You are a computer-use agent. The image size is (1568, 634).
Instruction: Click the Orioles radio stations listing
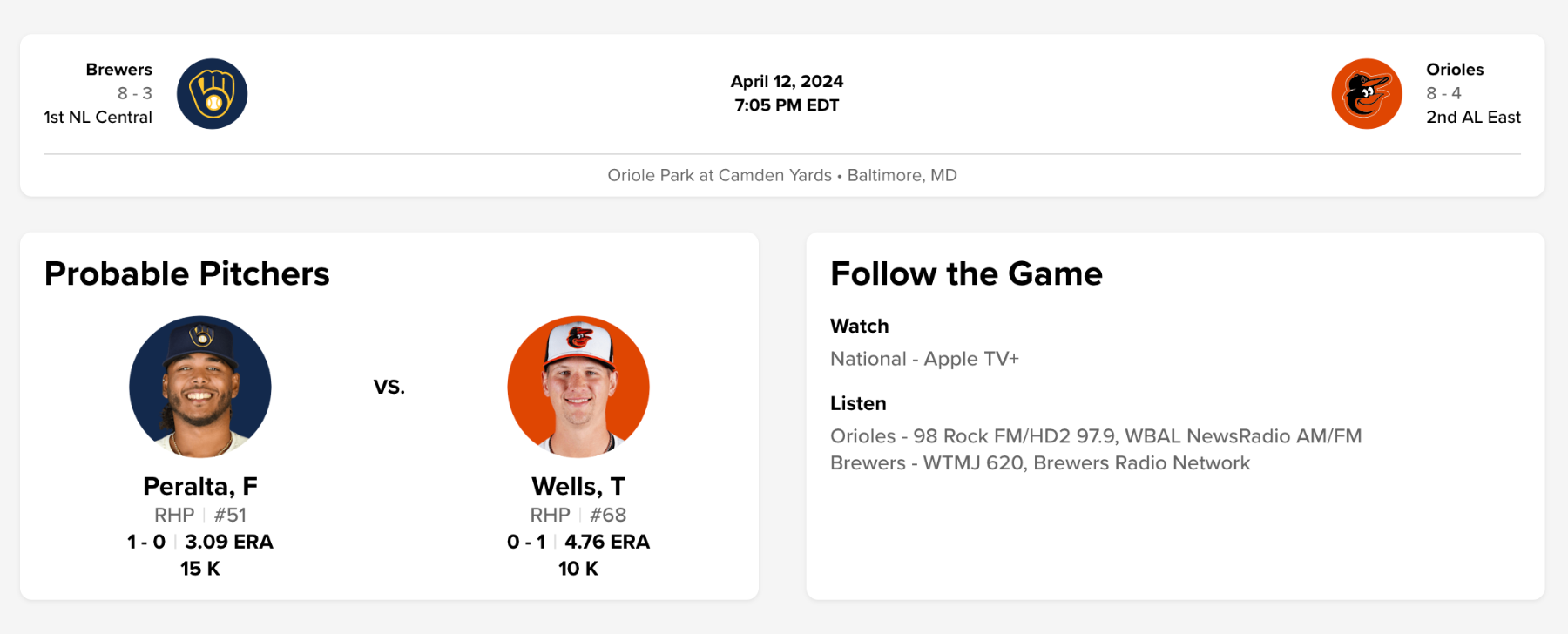pos(1096,436)
